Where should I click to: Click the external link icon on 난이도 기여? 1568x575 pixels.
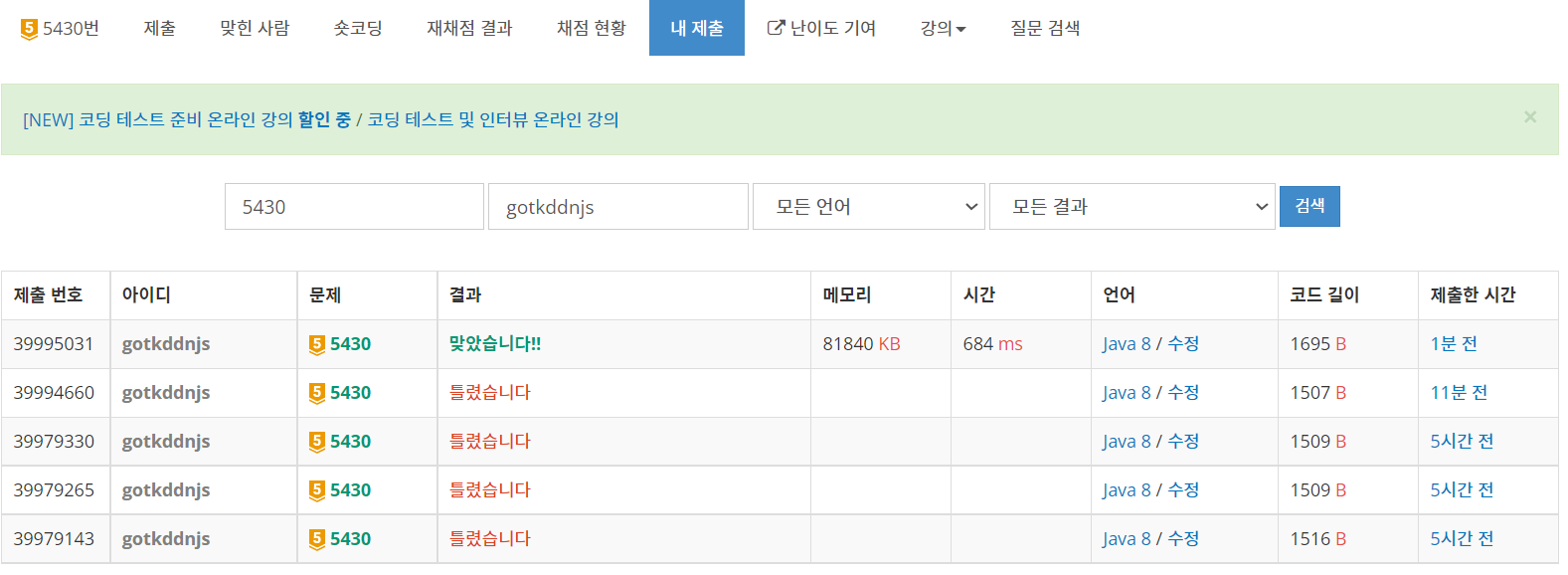(776, 28)
